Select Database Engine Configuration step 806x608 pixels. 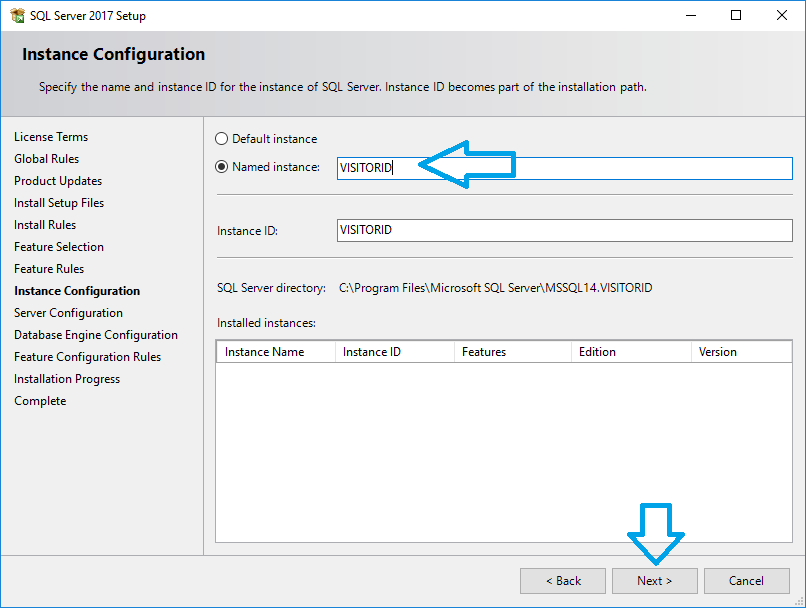[96, 335]
